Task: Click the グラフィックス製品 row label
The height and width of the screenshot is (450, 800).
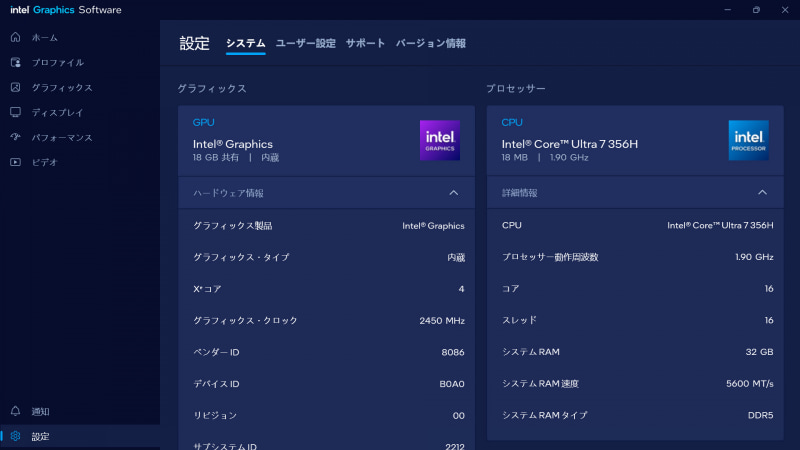Action: (233, 226)
